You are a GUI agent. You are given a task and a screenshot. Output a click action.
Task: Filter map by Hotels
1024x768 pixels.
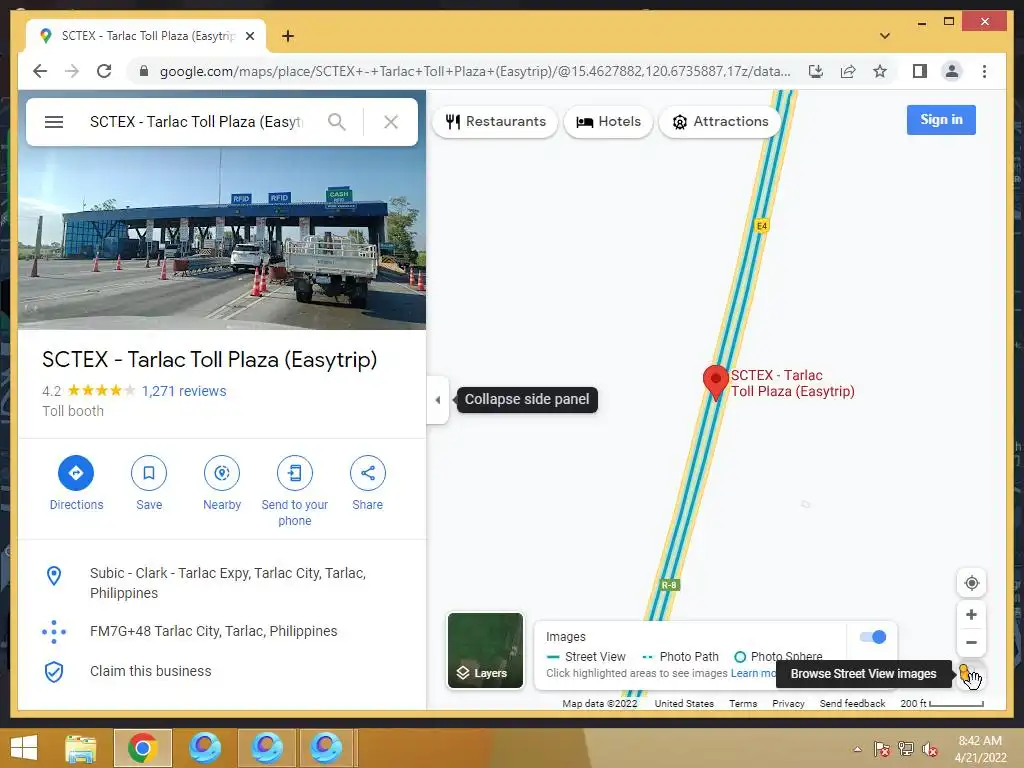tap(608, 121)
